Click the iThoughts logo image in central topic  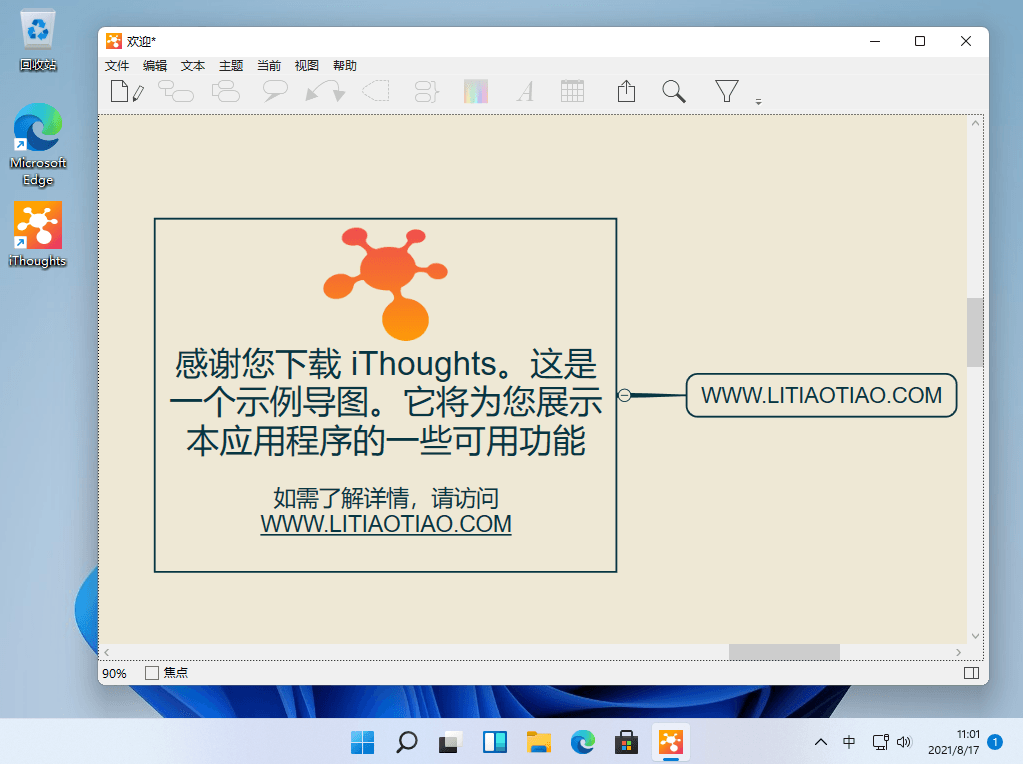[x=386, y=284]
